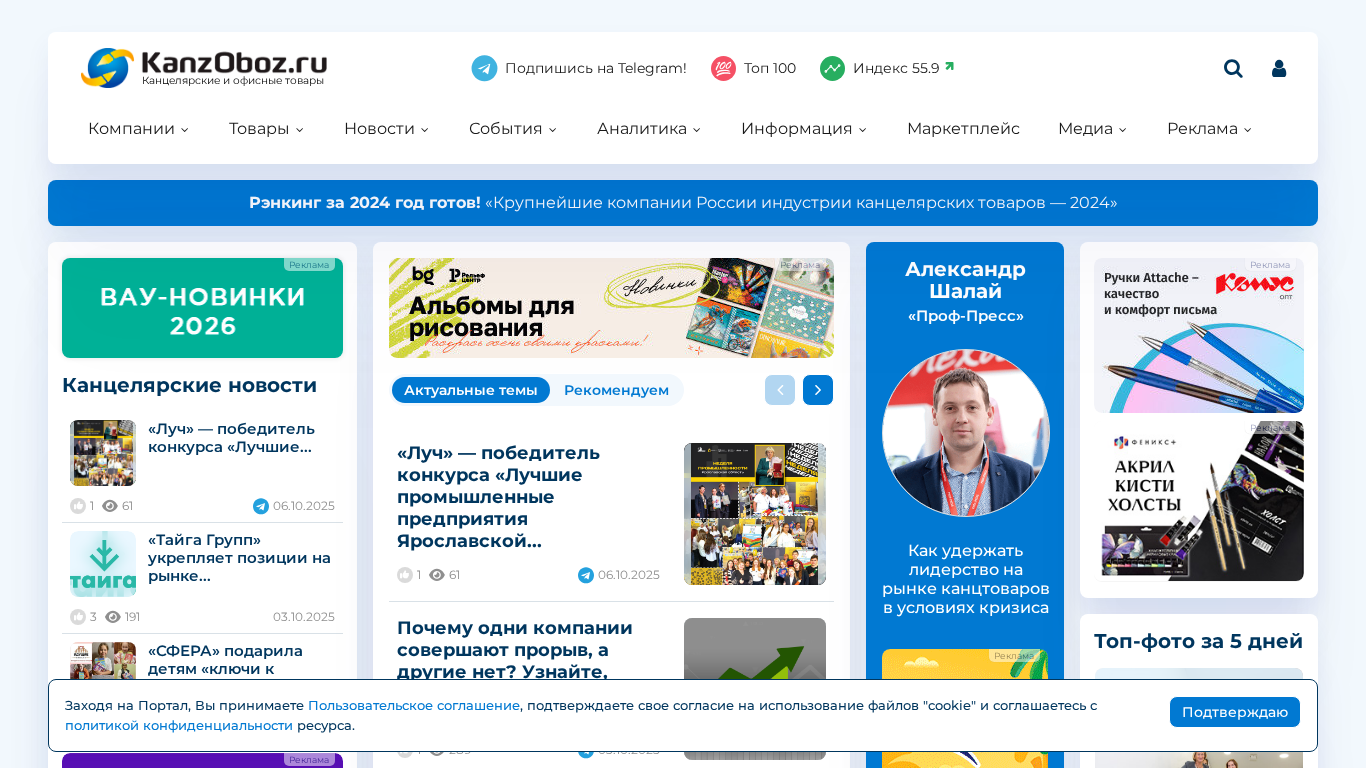
Task: Go to the next slide with right arrow
Action: pyautogui.click(x=818, y=390)
